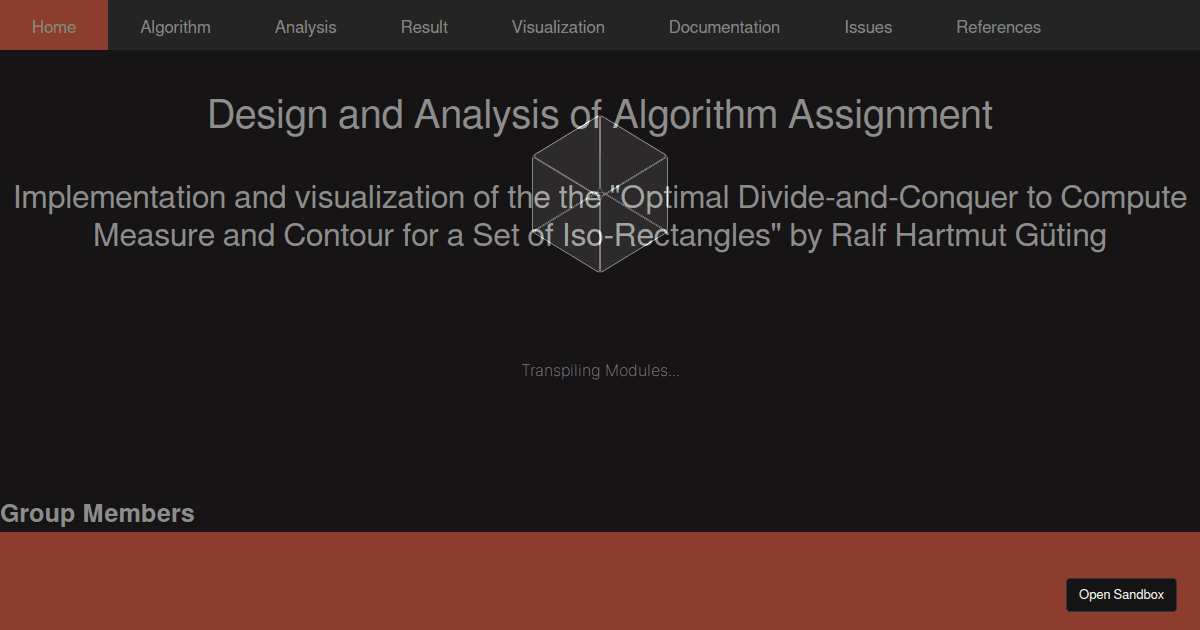Image resolution: width=1200 pixels, height=630 pixels.
Task: Click the Open Sandbox button
Action: pyautogui.click(x=1121, y=594)
